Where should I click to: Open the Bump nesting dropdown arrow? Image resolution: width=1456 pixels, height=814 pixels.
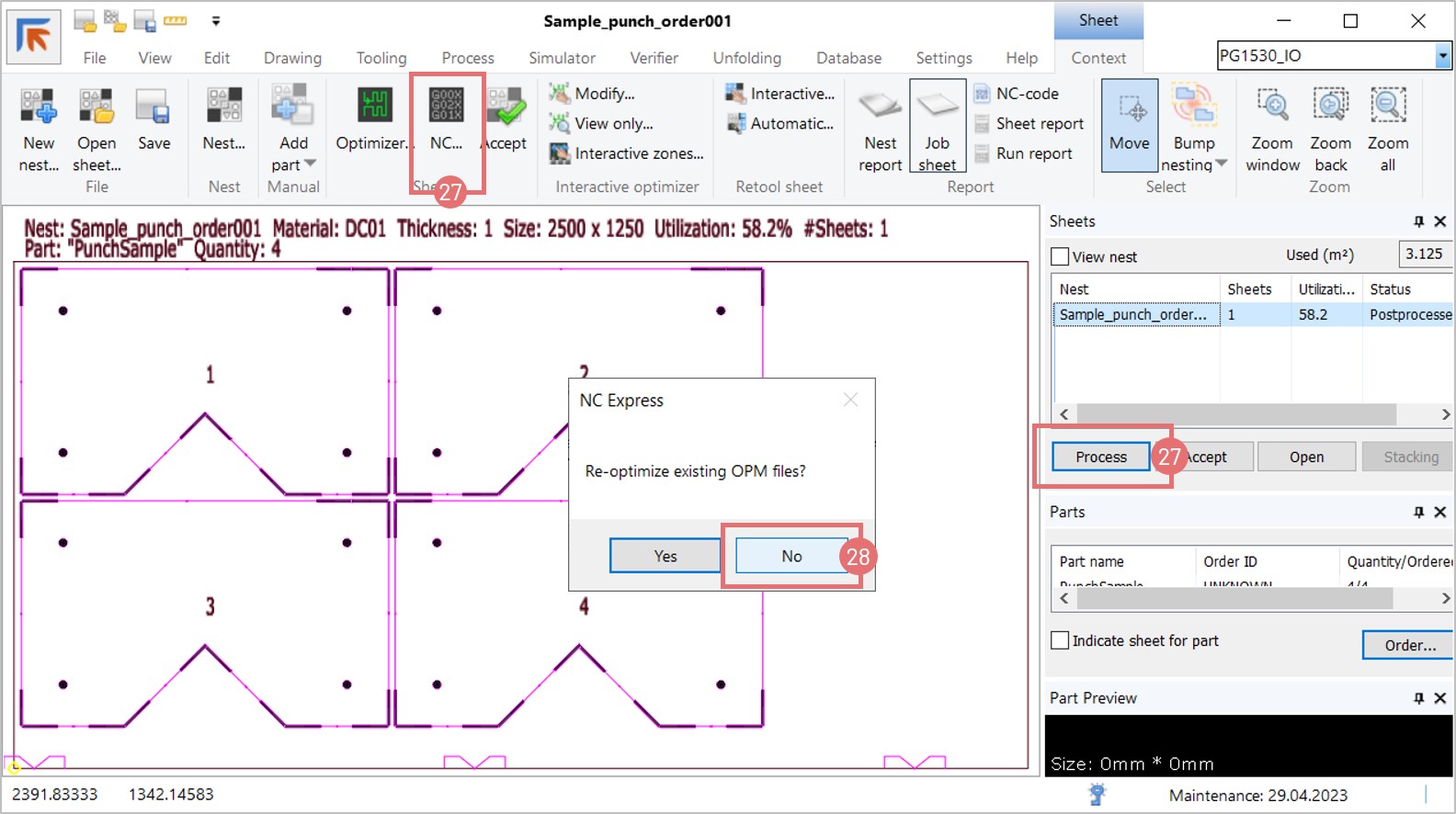[x=1222, y=164]
